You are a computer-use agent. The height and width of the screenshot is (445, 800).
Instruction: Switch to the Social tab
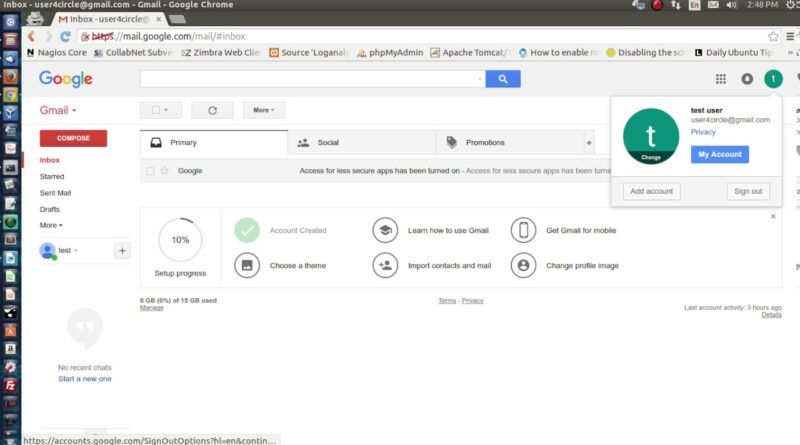point(362,142)
